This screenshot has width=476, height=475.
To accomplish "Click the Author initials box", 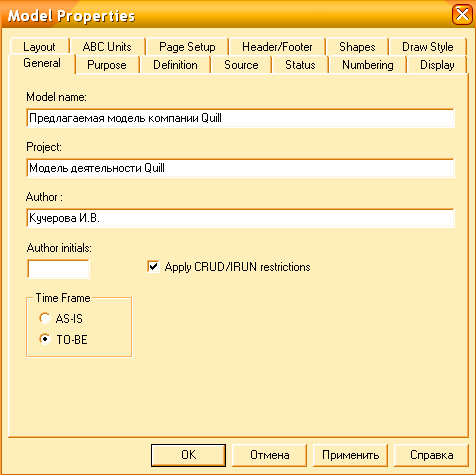I will 58,269.
